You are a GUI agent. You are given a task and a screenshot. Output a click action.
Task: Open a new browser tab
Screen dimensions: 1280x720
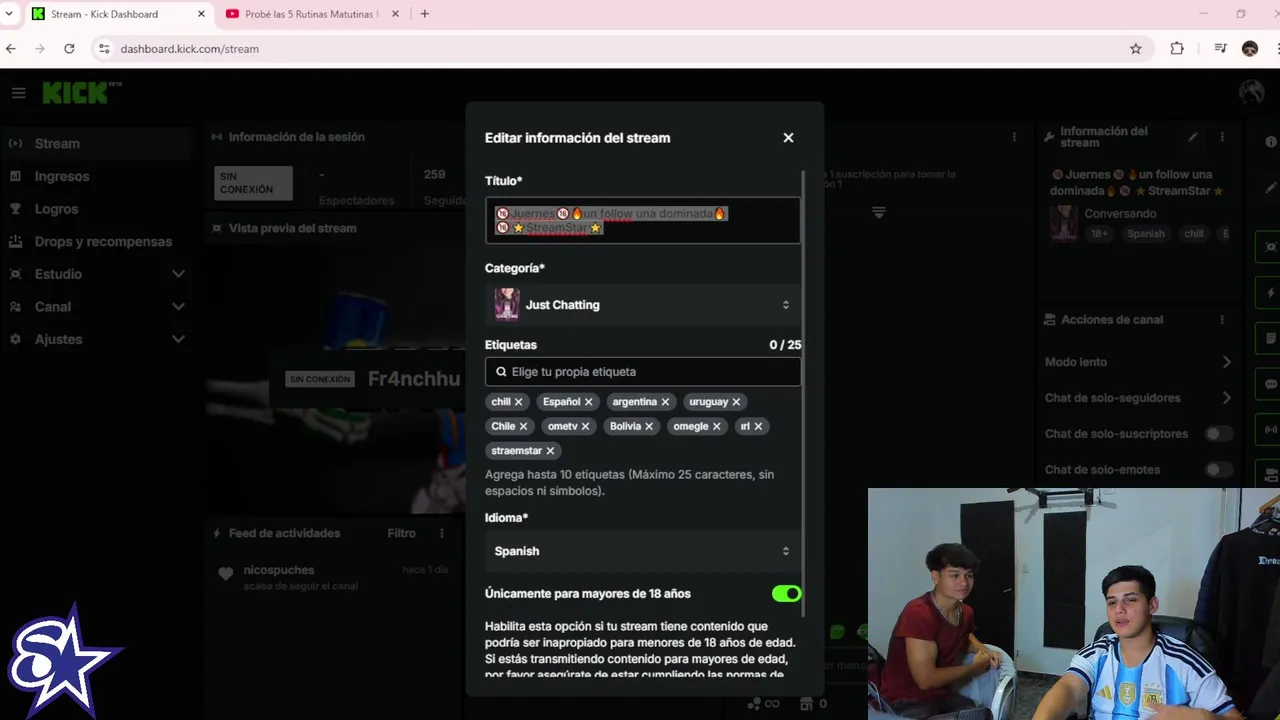pyautogui.click(x=425, y=14)
